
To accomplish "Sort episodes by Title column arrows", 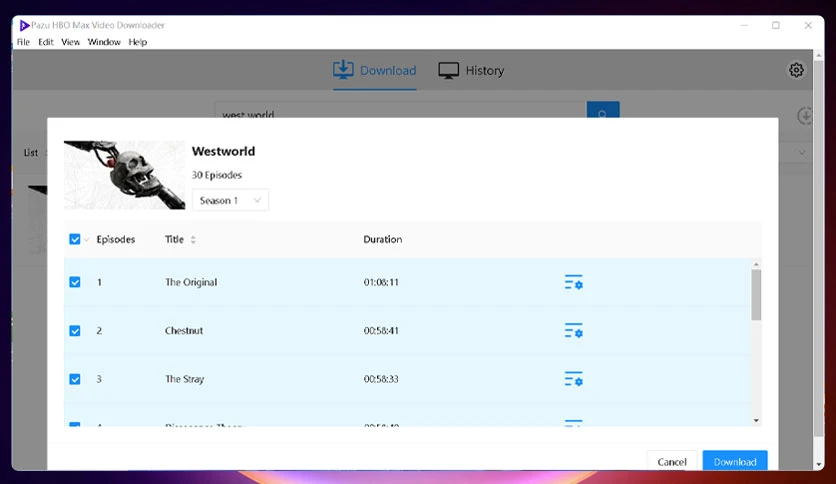I will pyautogui.click(x=193, y=240).
